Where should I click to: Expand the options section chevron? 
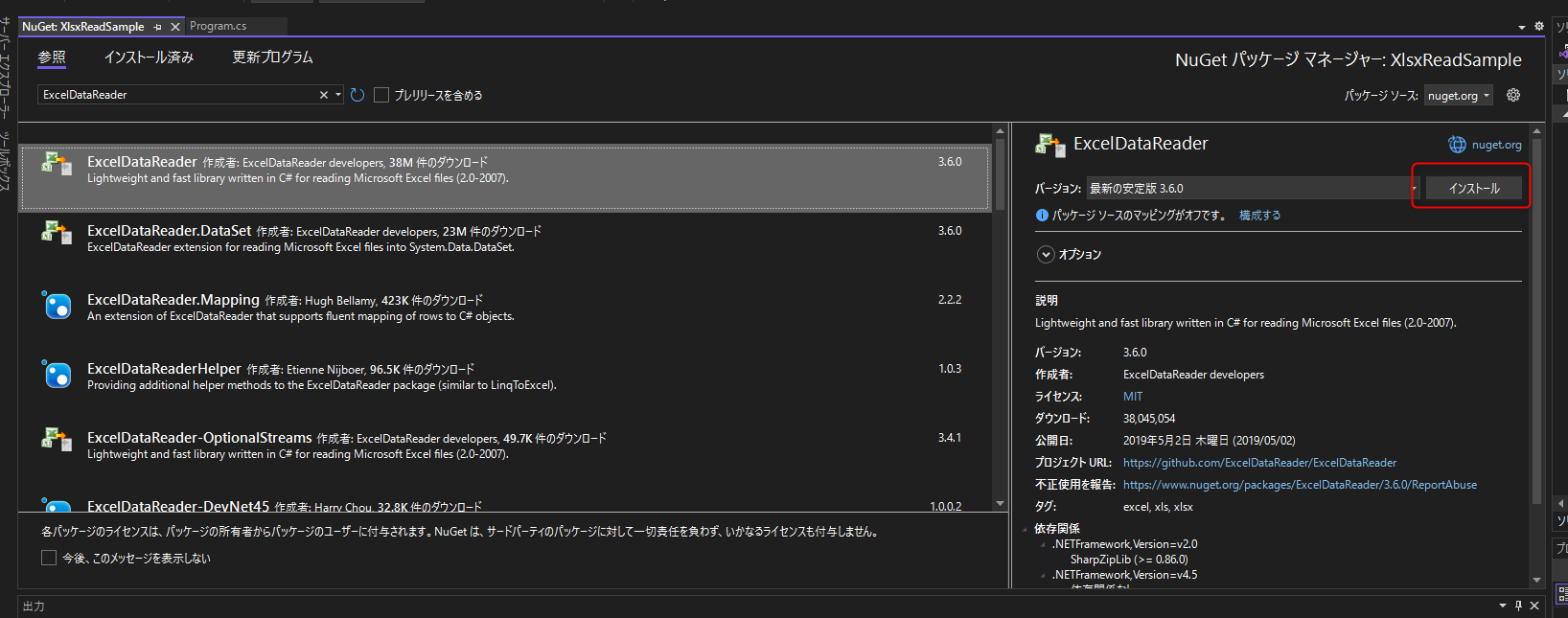coord(1046,255)
